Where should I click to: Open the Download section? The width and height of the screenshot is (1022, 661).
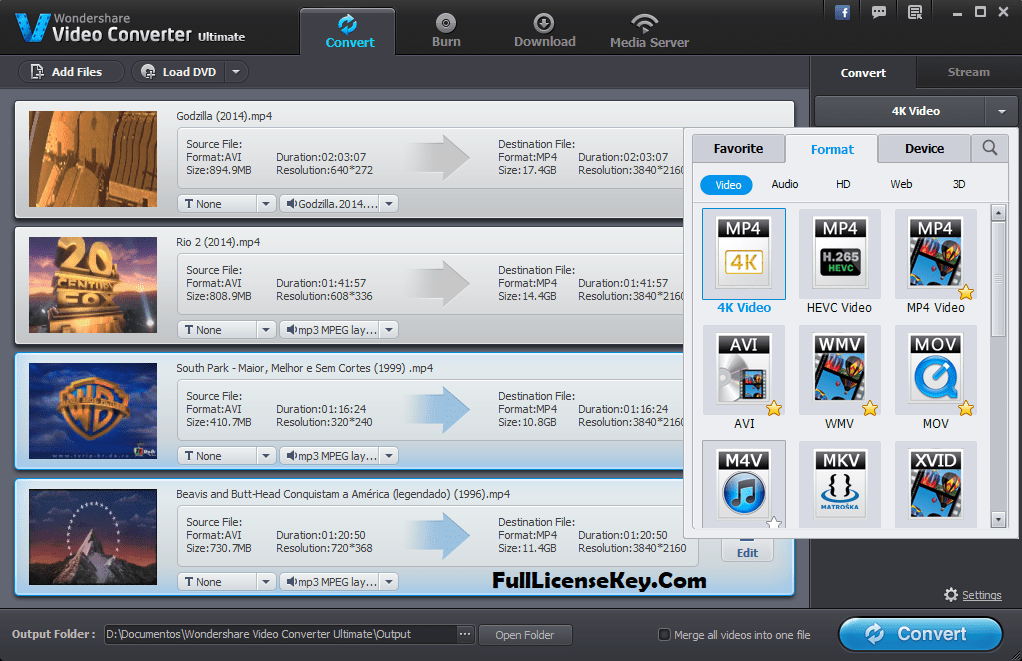tap(544, 30)
